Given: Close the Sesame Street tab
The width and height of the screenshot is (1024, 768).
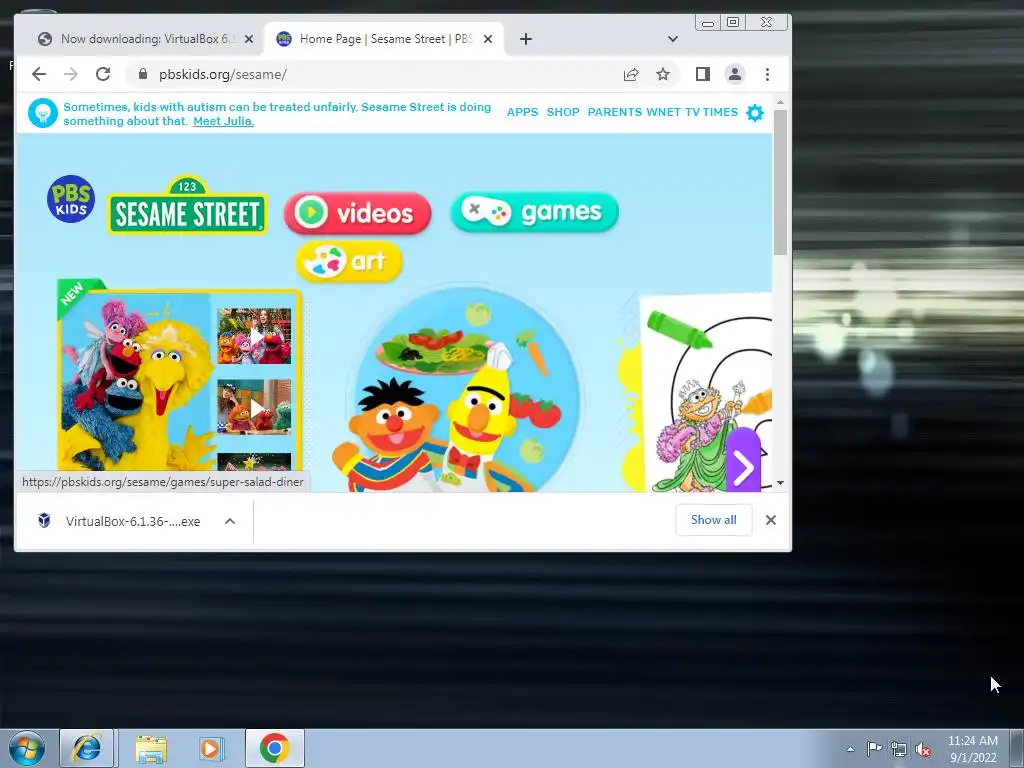Looking at the screenshot, I should [488, 39].
